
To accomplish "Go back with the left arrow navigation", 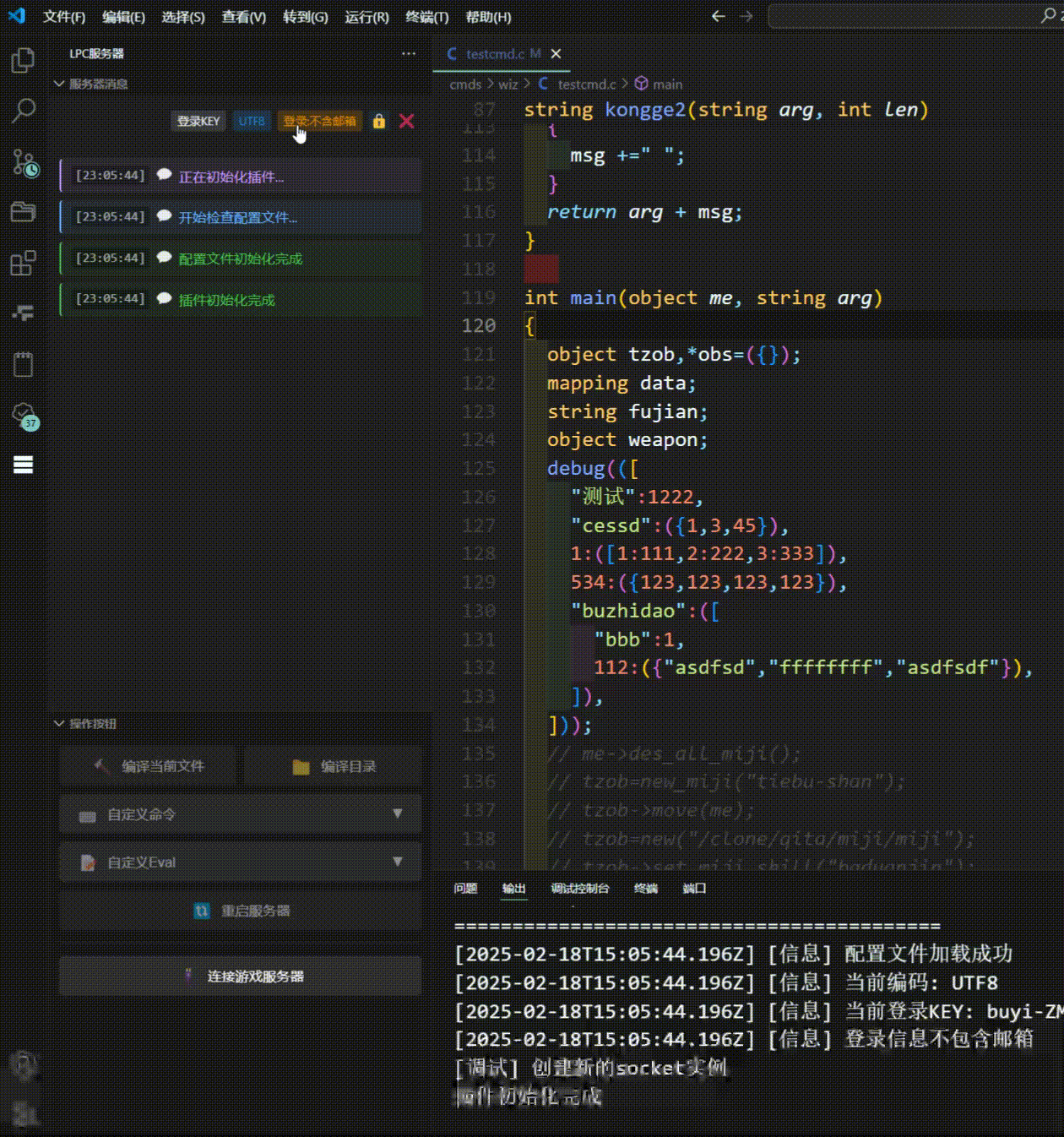I will point(719,16).
